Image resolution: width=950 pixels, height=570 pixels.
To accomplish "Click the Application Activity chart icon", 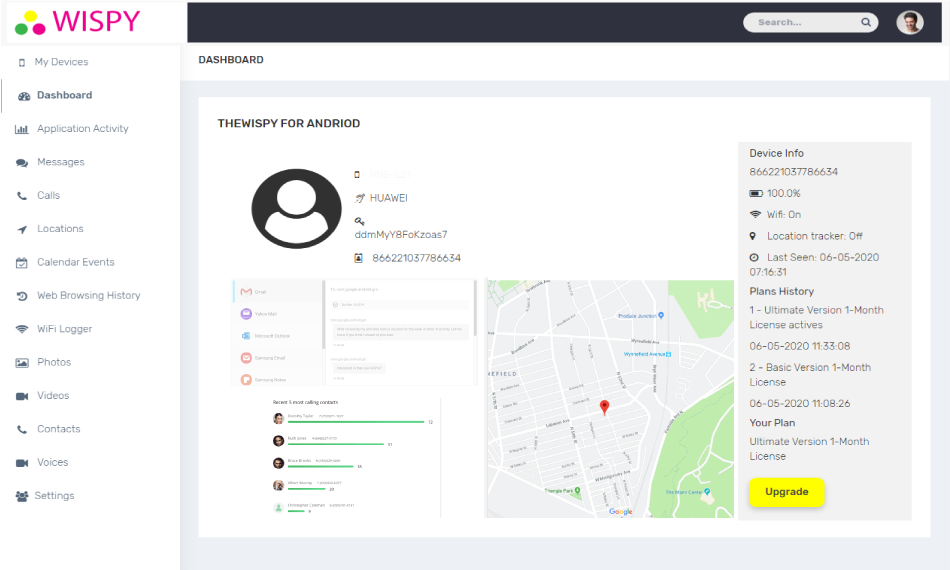I will (22, 129).
